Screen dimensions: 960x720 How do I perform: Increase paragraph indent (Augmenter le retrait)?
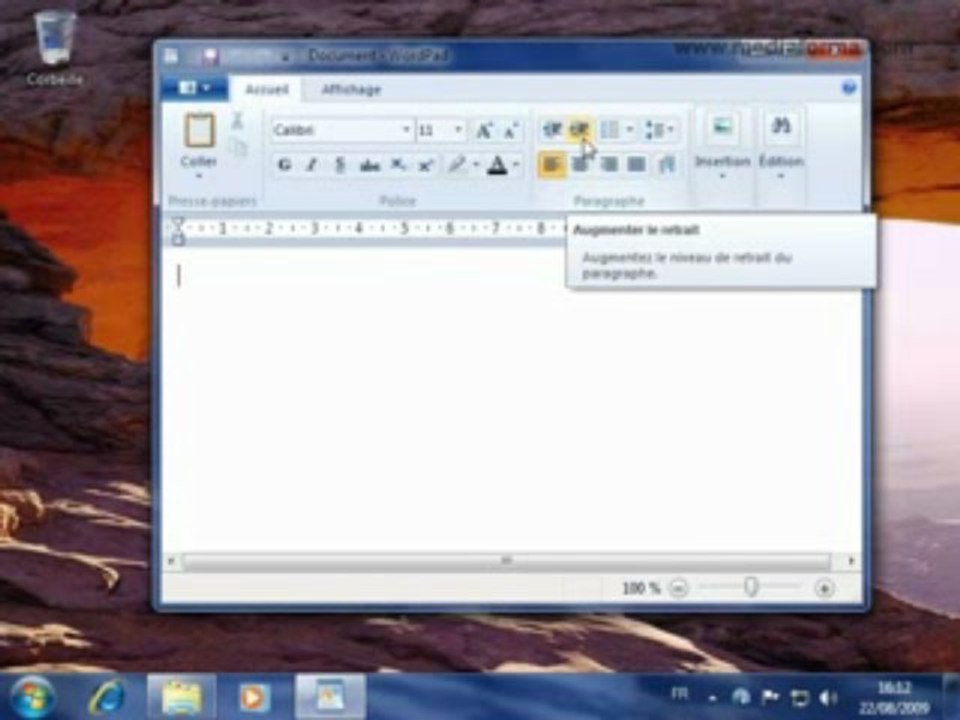click(x=579, y=130)
